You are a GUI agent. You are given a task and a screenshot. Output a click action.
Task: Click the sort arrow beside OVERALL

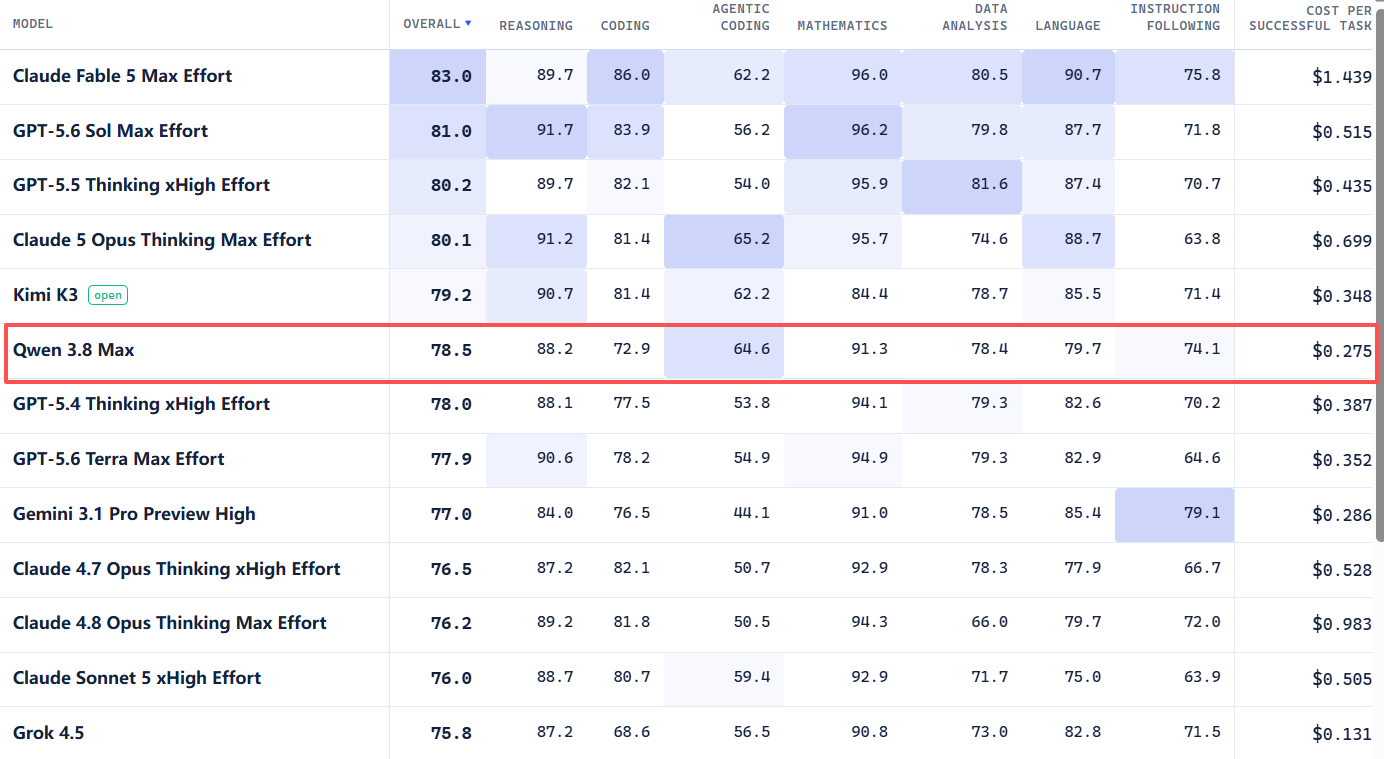pos(468,24)
